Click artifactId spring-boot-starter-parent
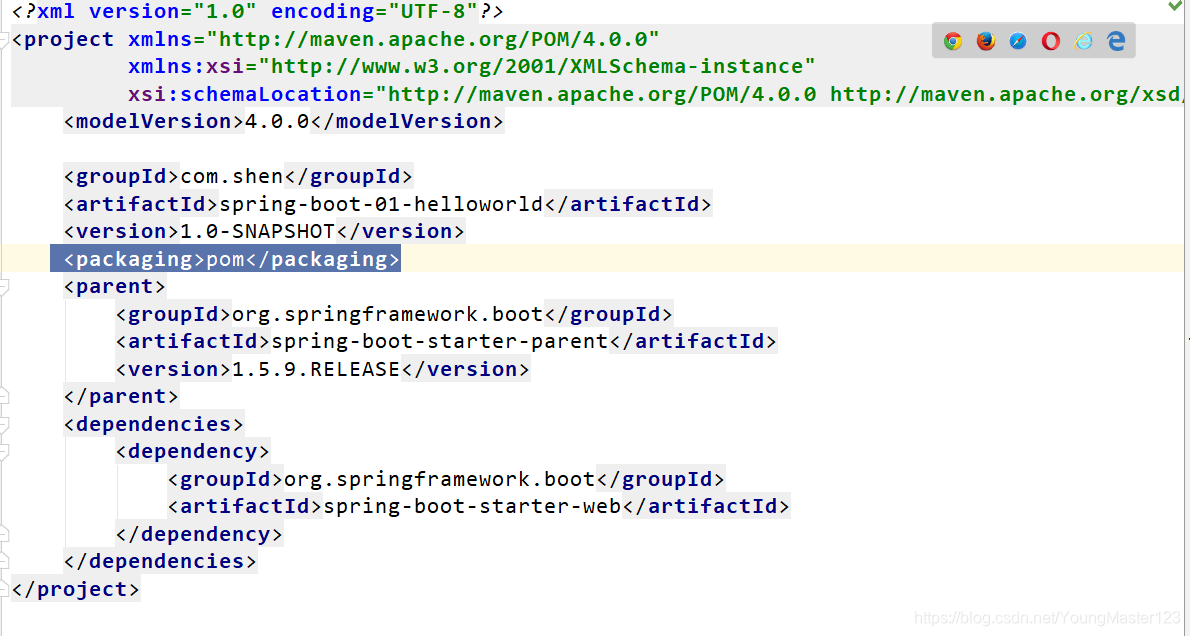Image resolution: width=1190 pixels, height=636 pixels. click(439, 342)
